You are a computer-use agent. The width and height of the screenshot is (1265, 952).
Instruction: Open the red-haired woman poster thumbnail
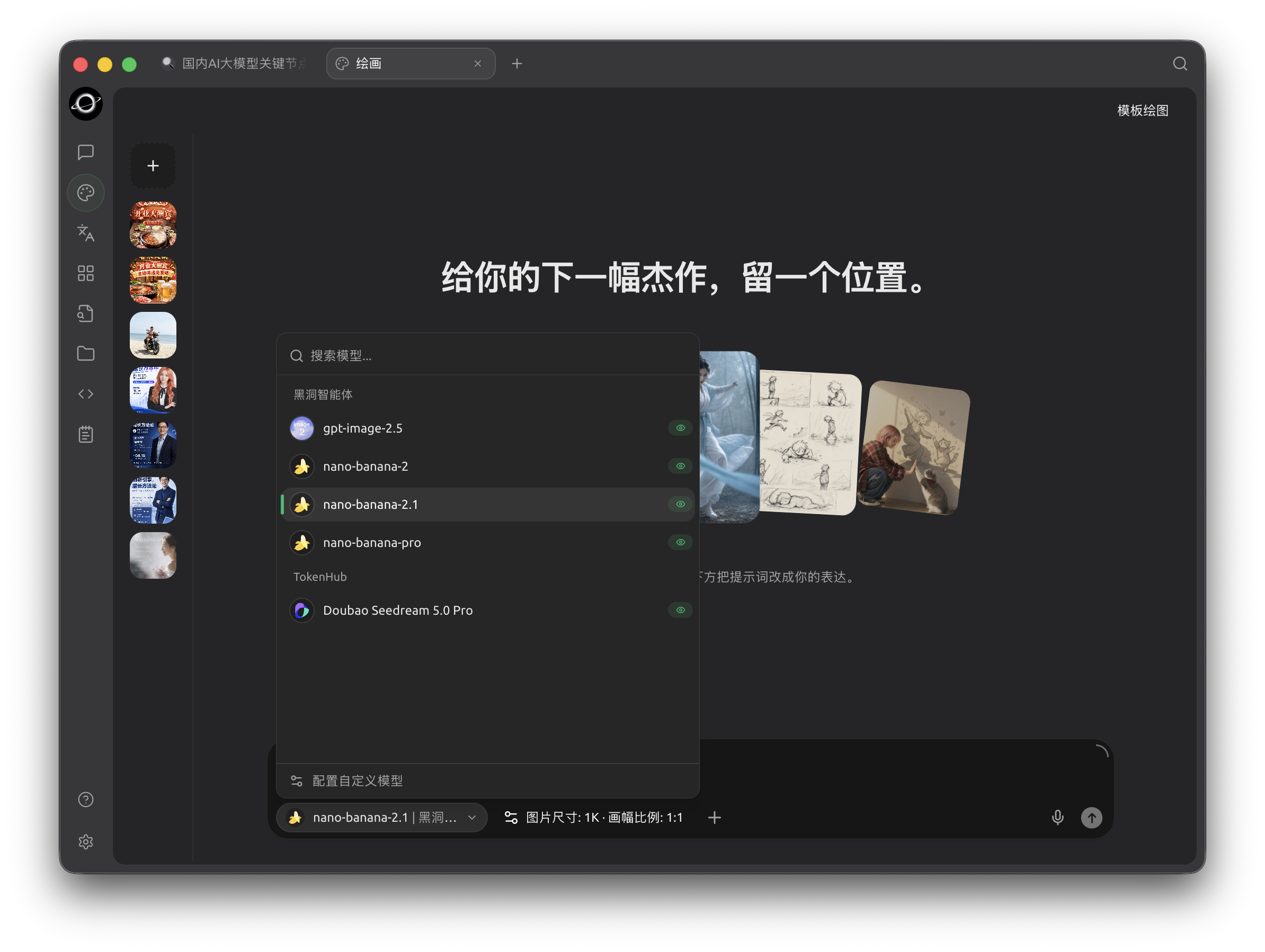153,390
